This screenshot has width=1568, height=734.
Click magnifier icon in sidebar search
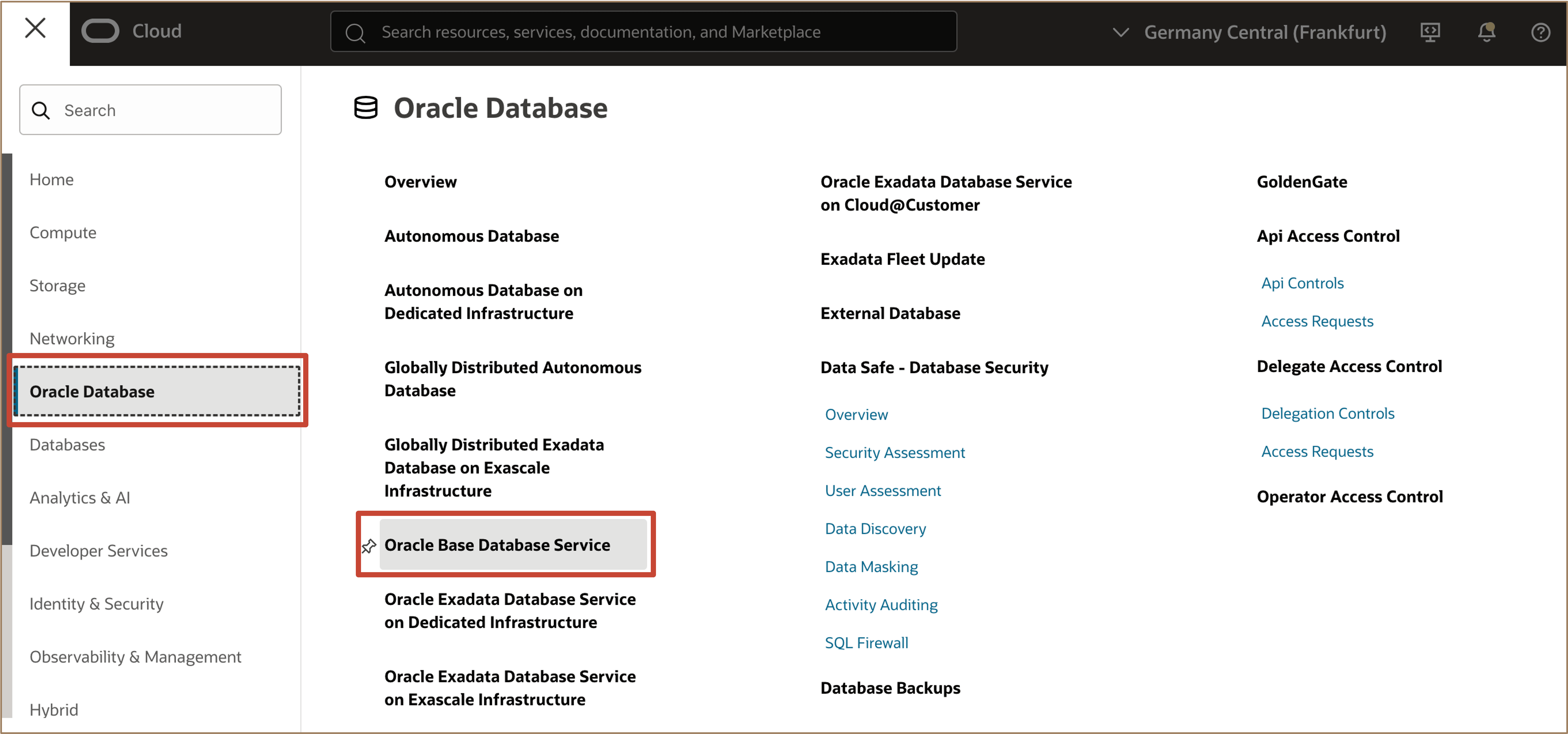point(41,110)
